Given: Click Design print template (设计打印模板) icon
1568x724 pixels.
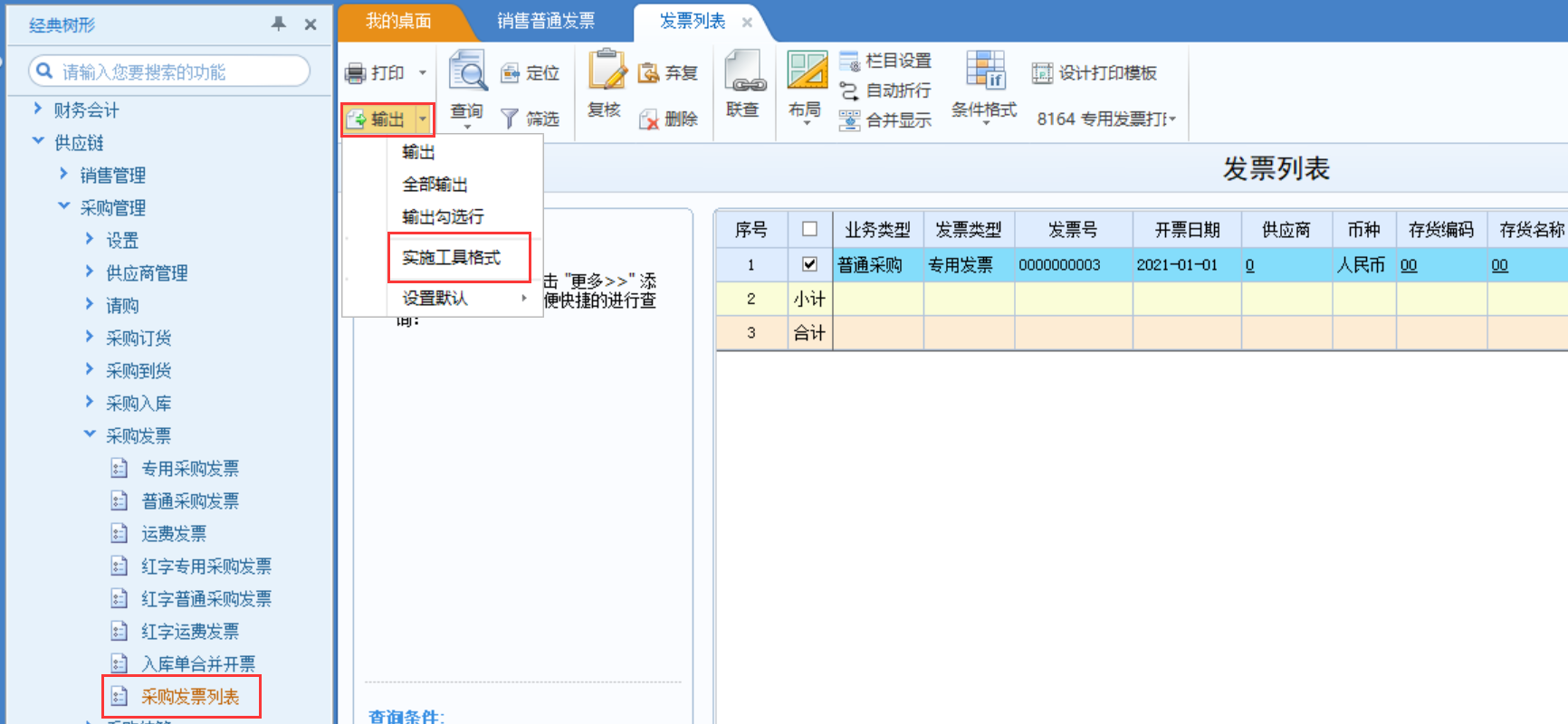Looking at the screenshot, I should [1043, 73].
